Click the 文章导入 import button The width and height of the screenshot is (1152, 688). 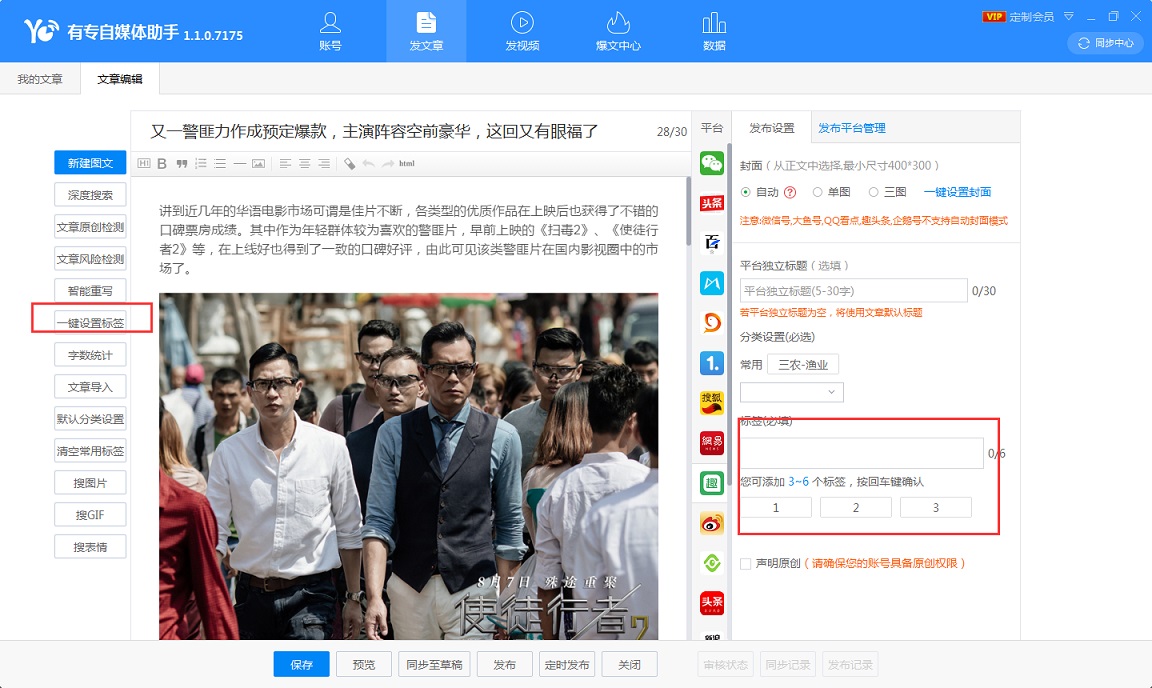coord(90,387)
